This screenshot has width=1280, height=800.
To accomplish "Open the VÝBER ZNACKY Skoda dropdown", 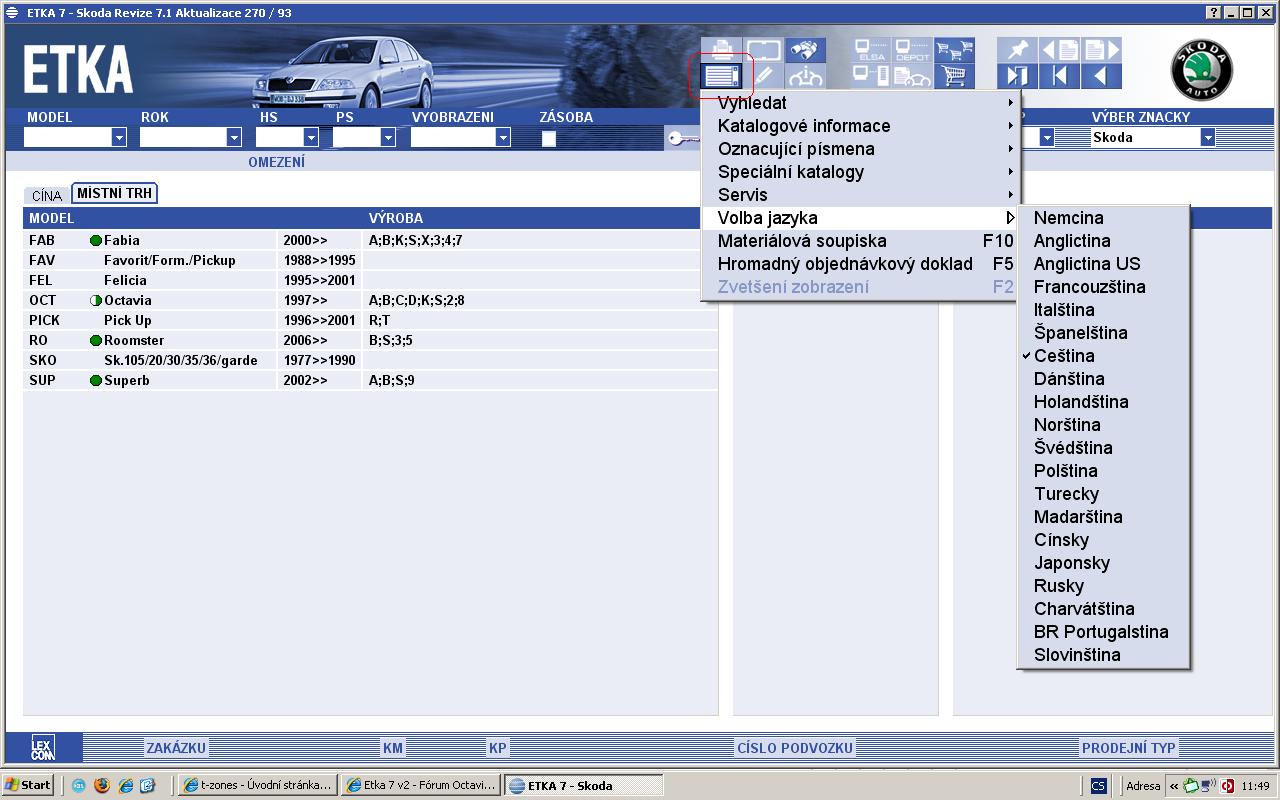I will click(1207, 138).
